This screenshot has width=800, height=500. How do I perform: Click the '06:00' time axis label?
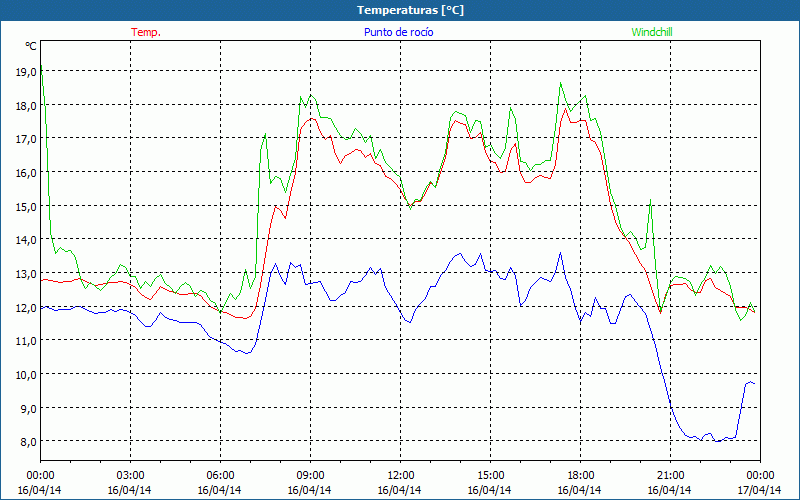click(x=220, y=476)
